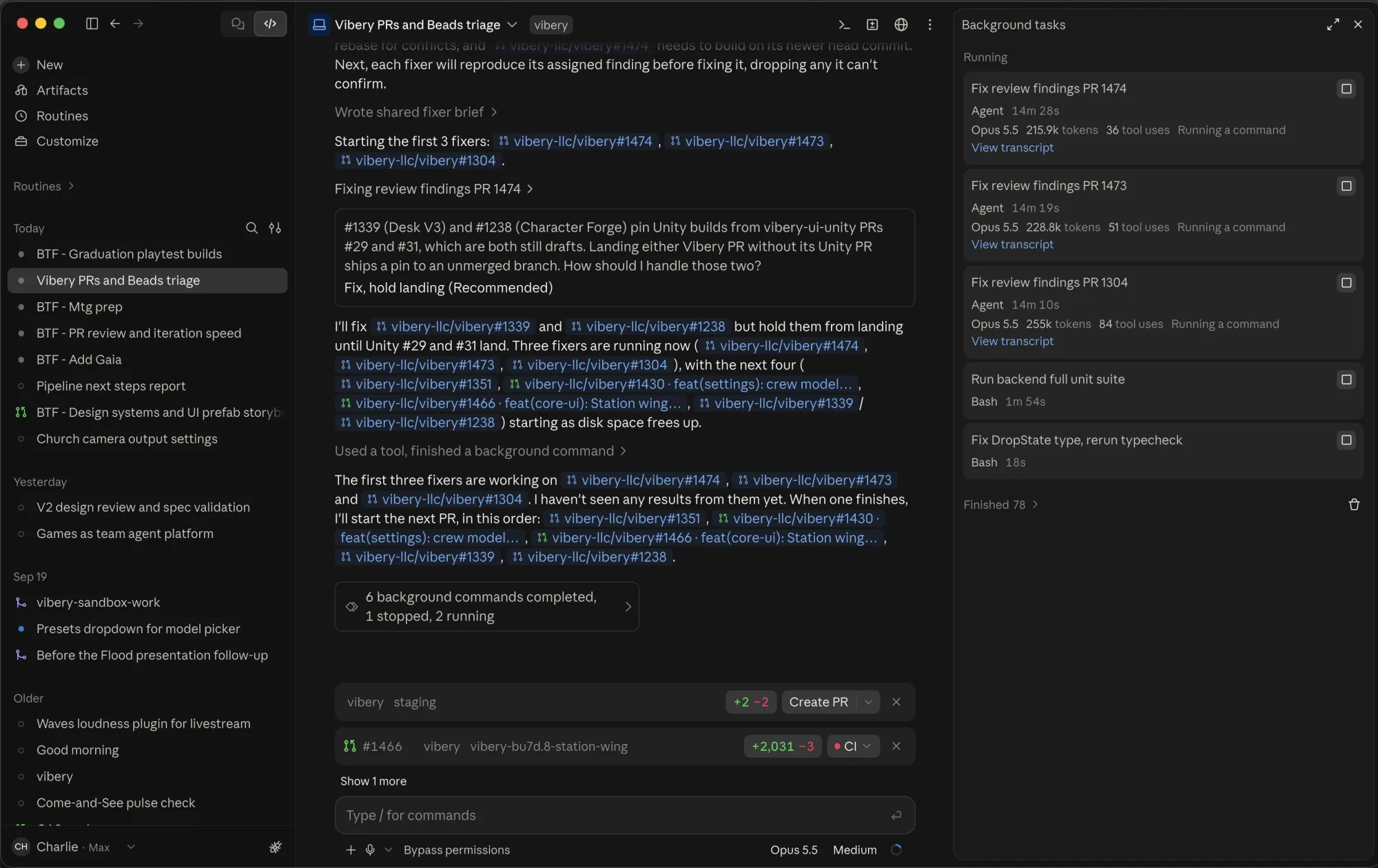Go back with the left arrow
Image resolution: width=1378 pixels, height=868 pixels.
(115, 23)
